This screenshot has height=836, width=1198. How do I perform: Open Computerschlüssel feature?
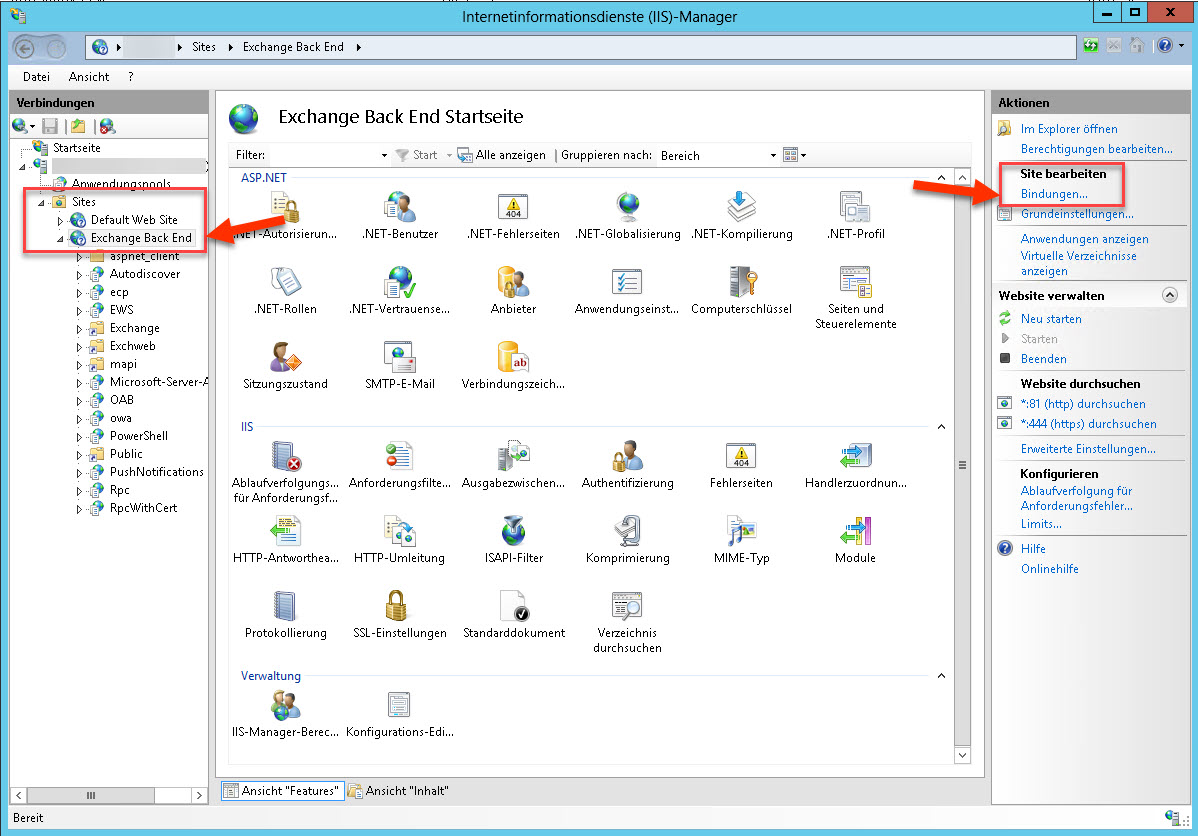click(x=741, y=291)
